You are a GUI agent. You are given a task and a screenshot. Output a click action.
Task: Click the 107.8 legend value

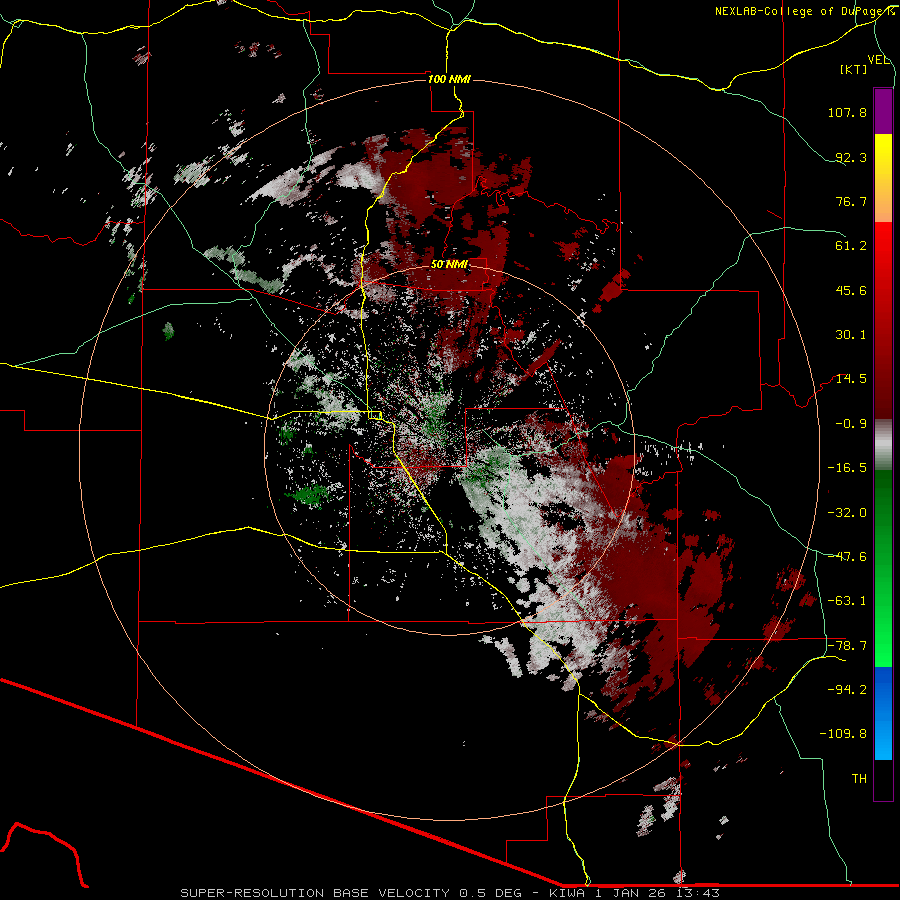click(x=847, y=112)
